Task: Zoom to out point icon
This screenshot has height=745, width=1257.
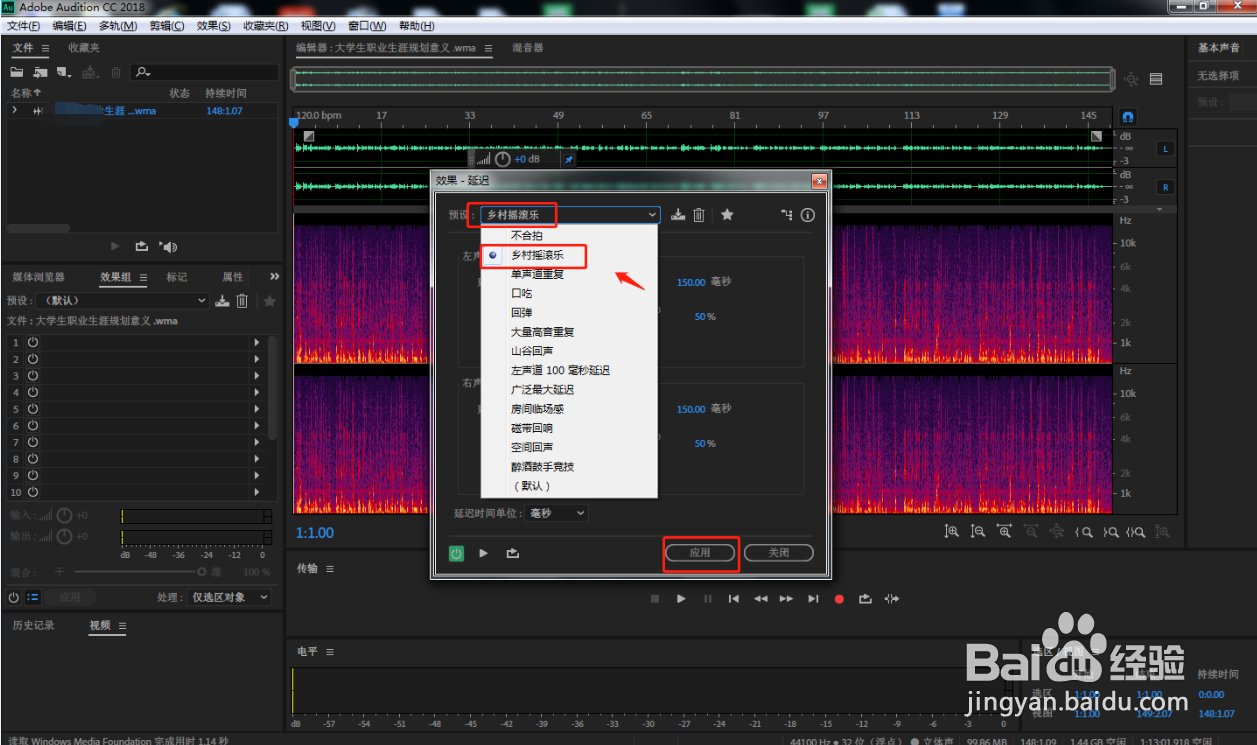Action: point(1109,532)
